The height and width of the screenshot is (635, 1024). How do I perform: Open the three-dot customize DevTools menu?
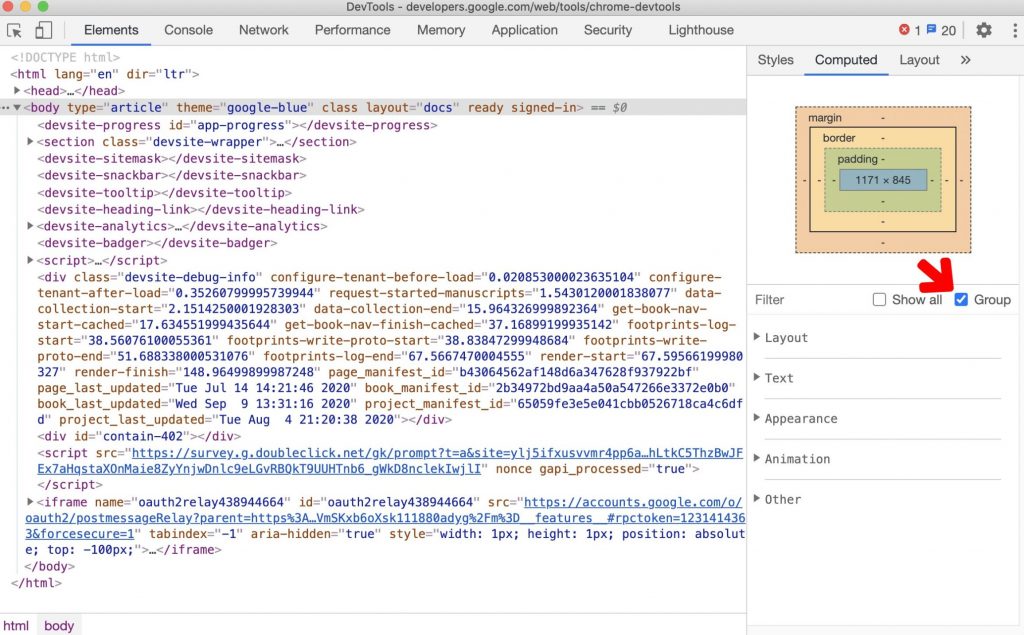(x=1014, y=30)
